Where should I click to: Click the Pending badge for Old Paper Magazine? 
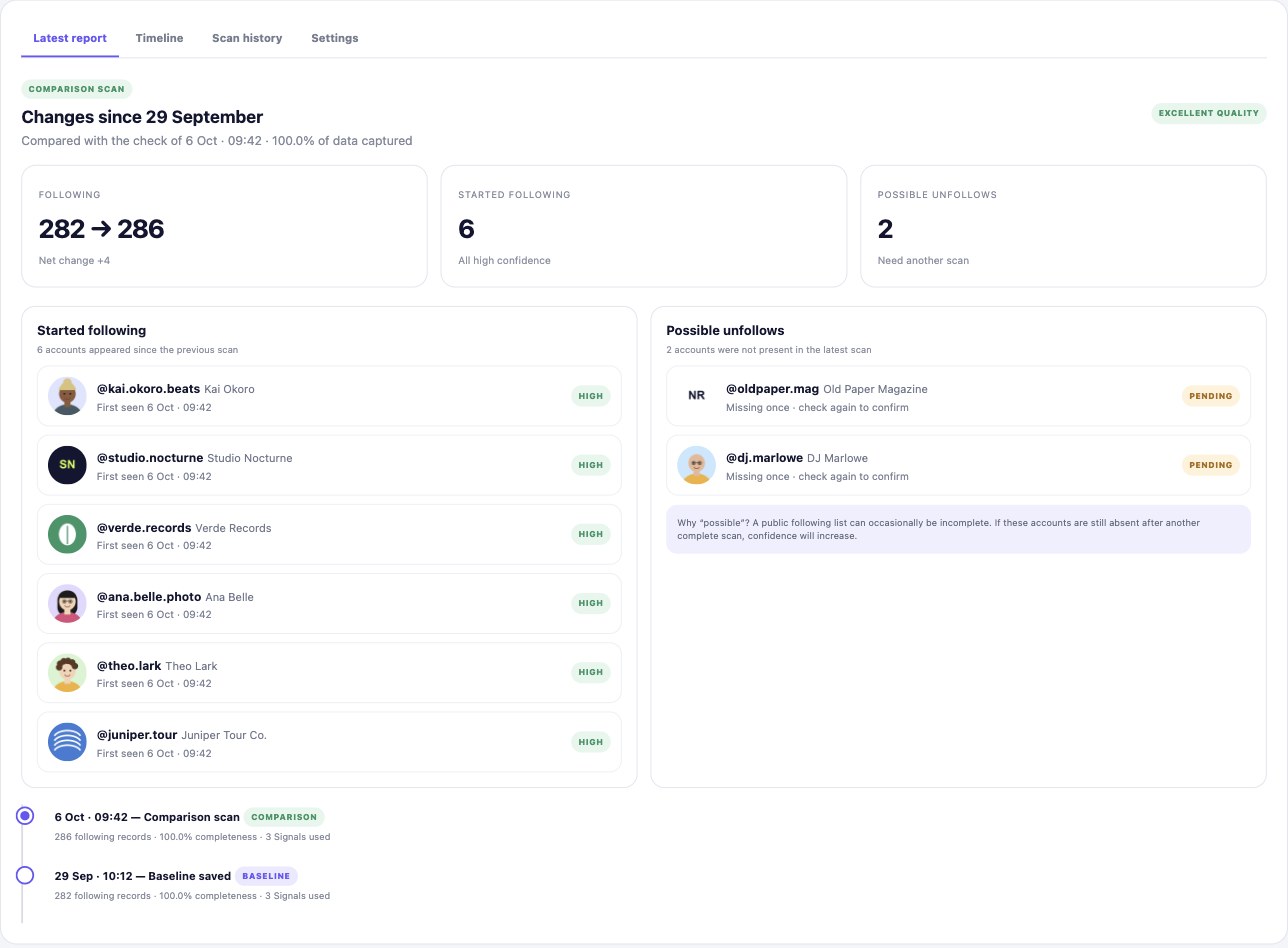(x=1211, y=396)
